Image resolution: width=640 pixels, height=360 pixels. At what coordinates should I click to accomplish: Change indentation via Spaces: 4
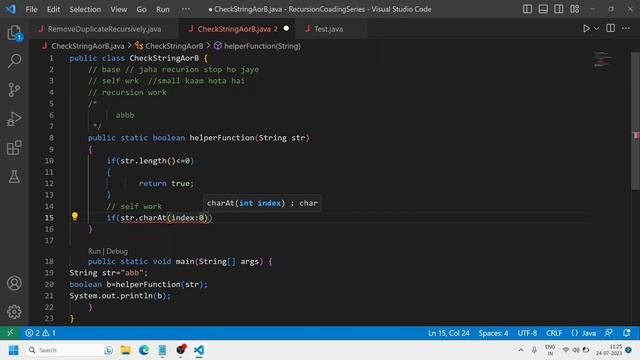click(x=493, y=333)
